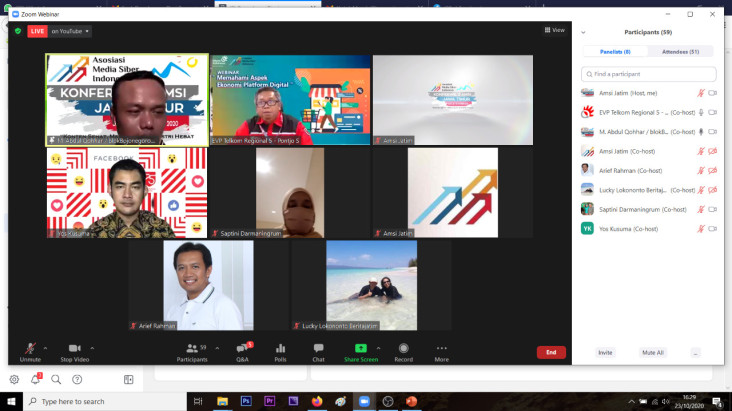Stop Video camera button
732x411 pixels.
[x=75, y=352]
